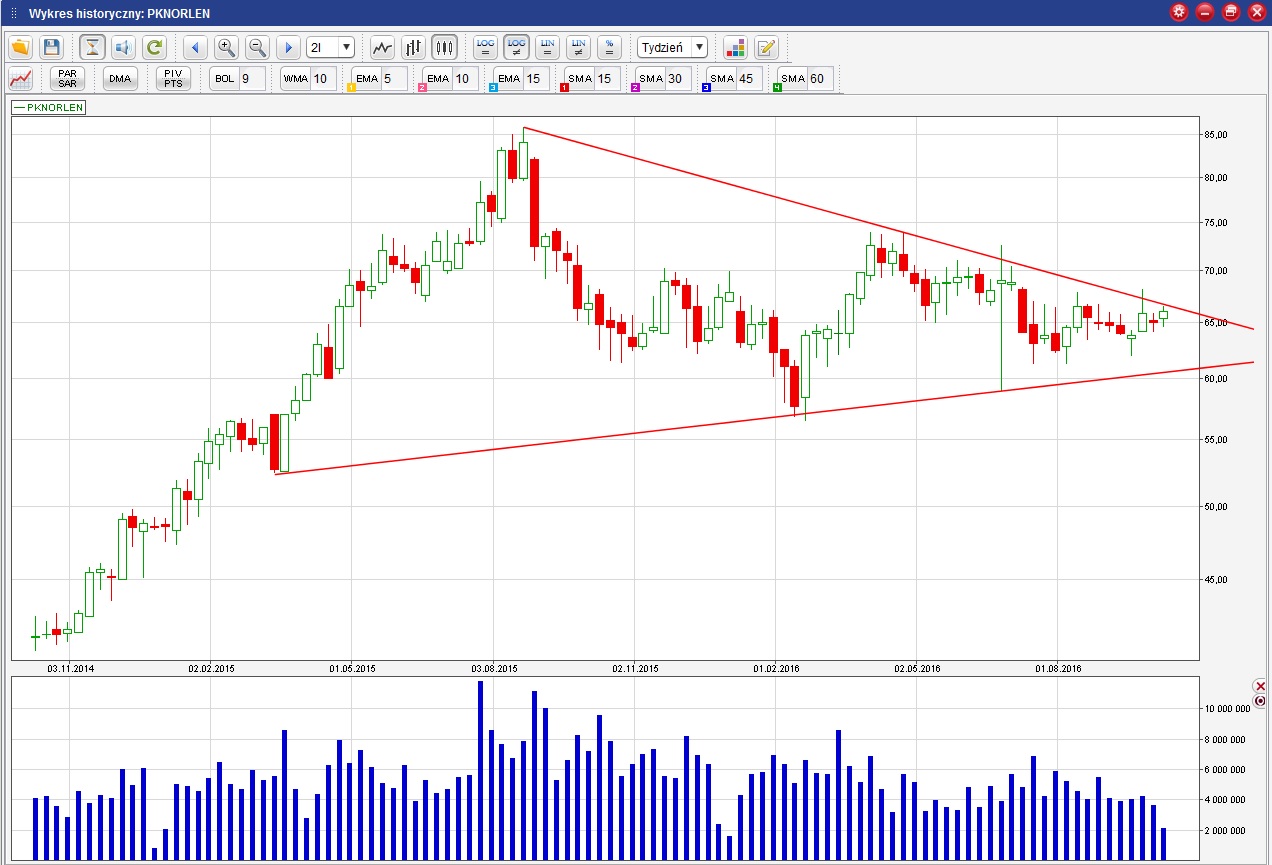Select LIN equal scale button
This screenshot has width=1272, height=865.
point(547,47)
